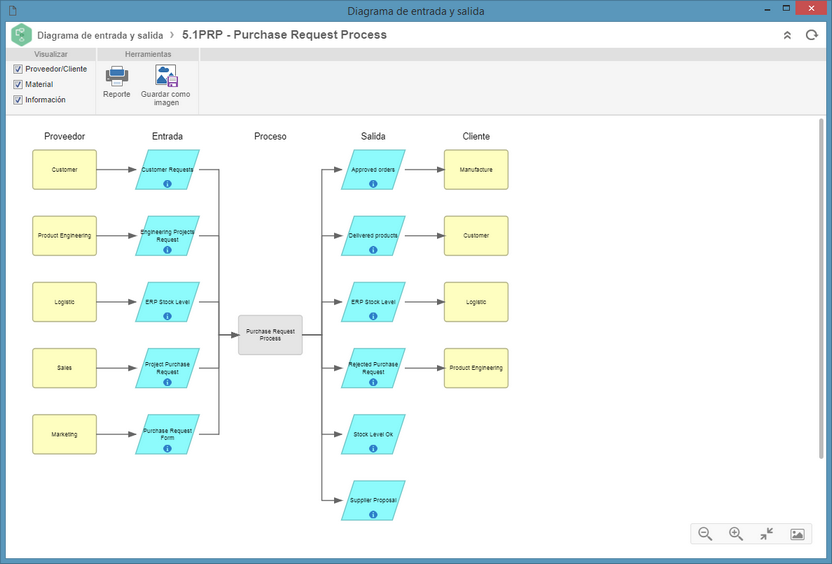This screenshot has height=564, width=832.
Task: Select the Customer supplier box
Action: (64, 169)
